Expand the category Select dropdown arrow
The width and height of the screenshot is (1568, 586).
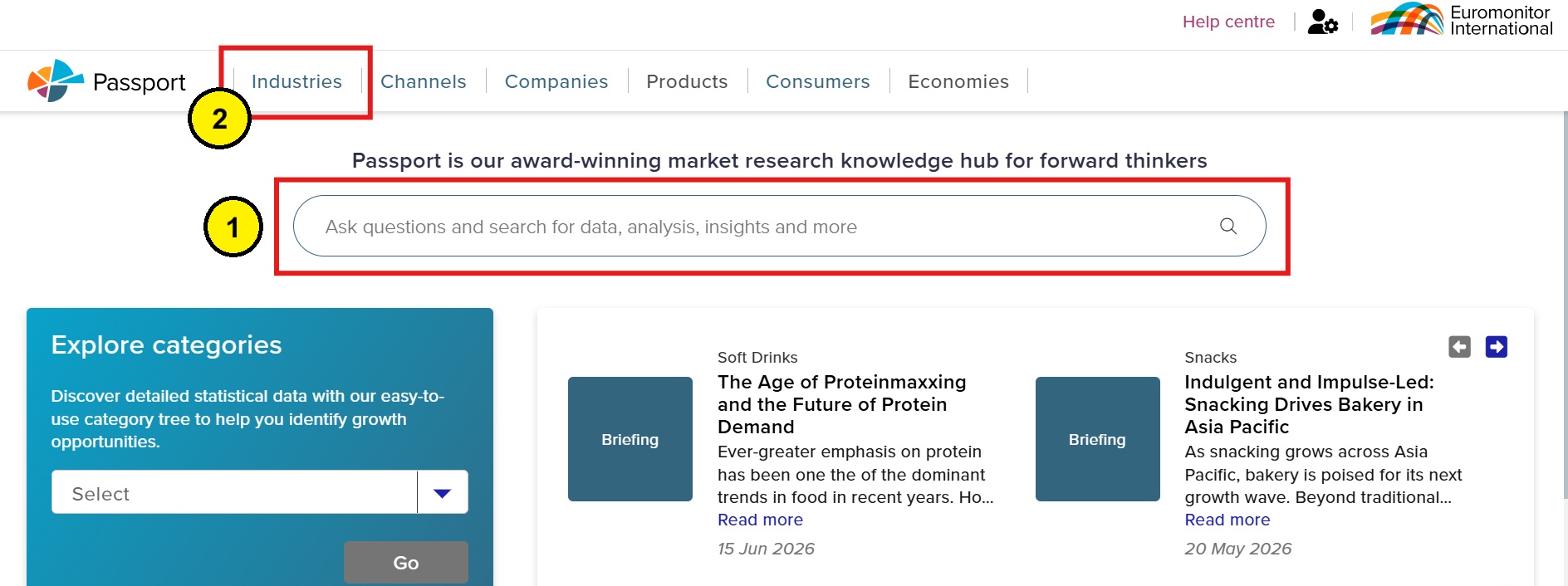(x=443, y=493)
